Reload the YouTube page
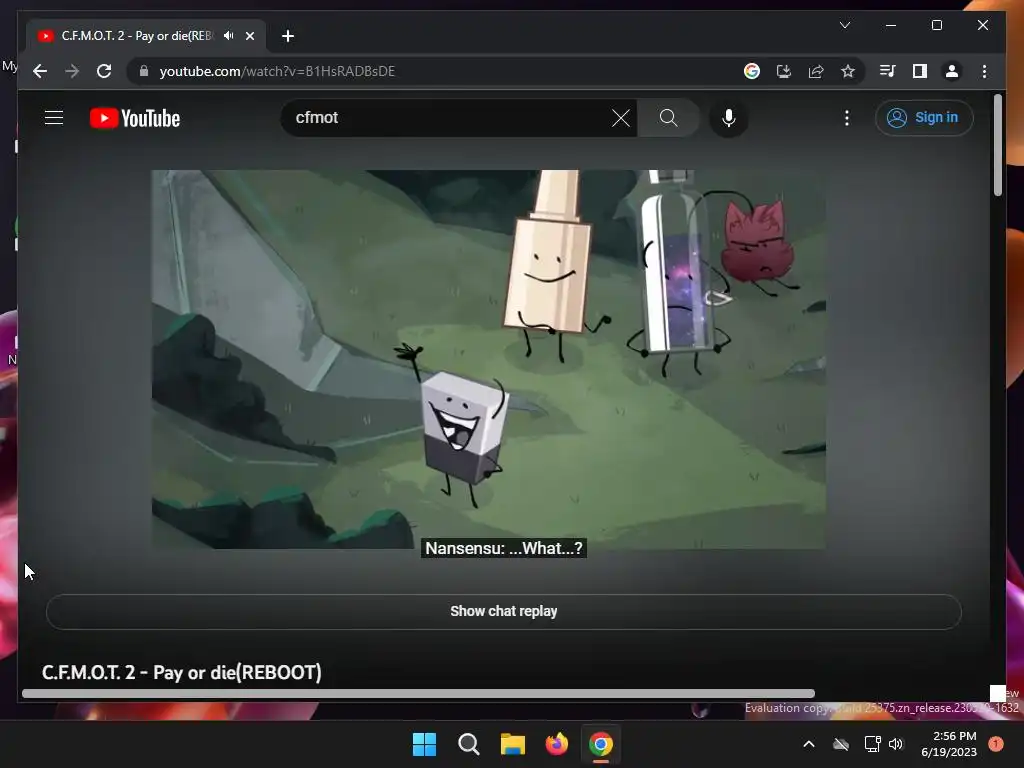Image resolution: width=1024 pixels, height=768 pixels. point(104,71)
